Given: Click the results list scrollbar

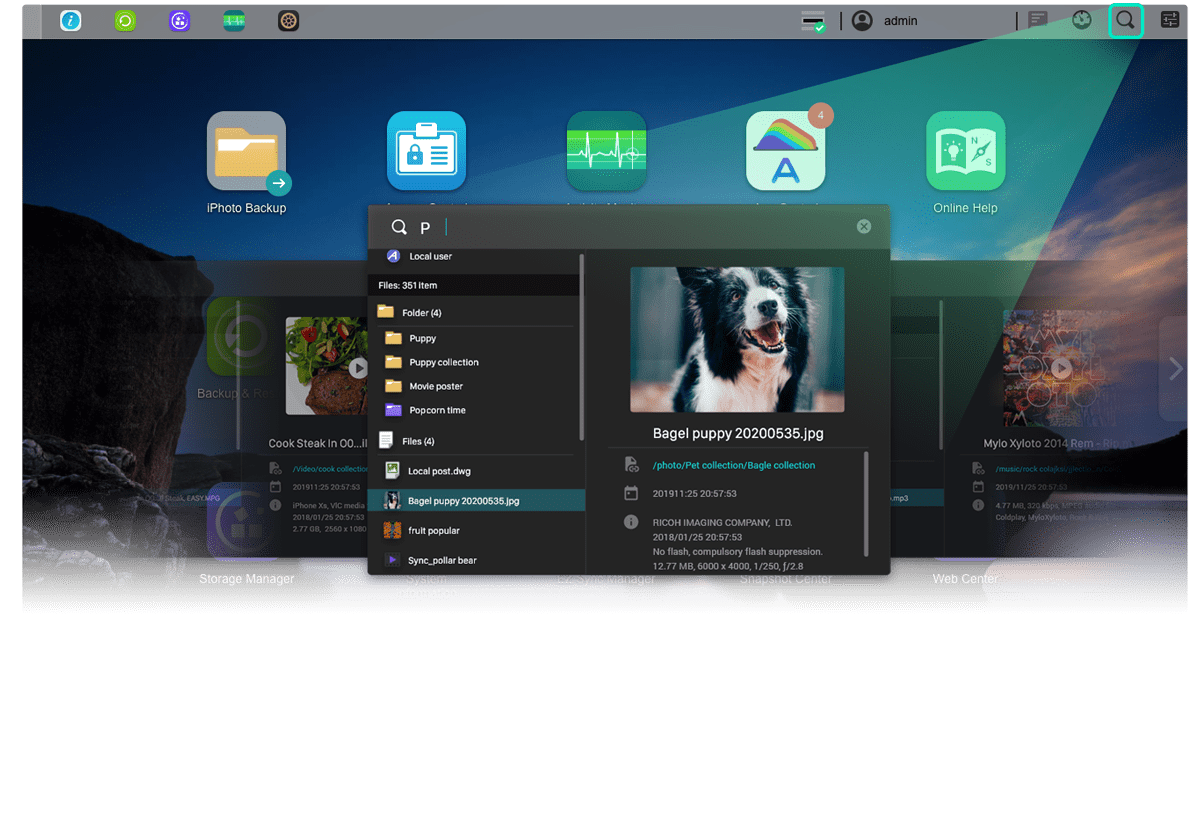Looking at the screenshot, I should (582, 347).
